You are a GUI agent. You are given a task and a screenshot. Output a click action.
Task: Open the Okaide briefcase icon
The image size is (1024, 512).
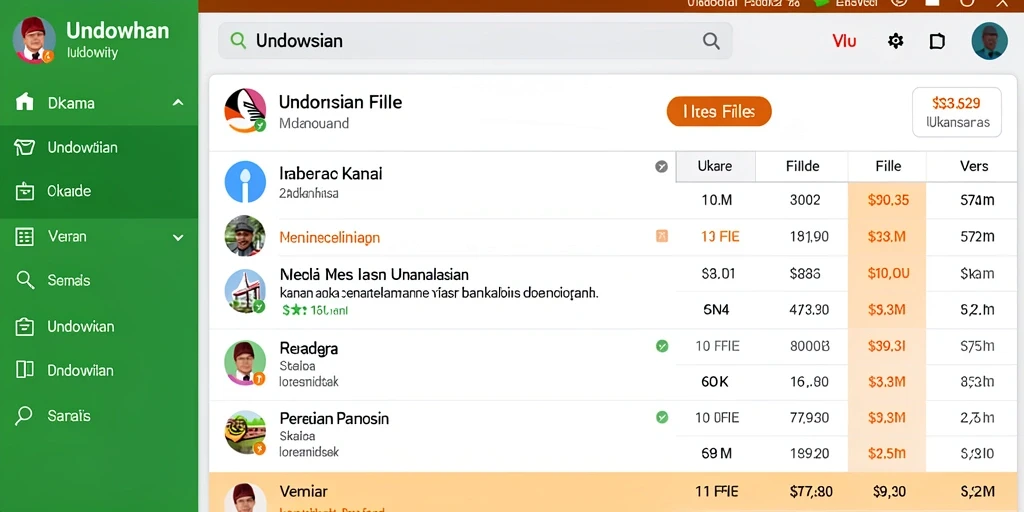pyautogui.click(x=24, y=191)
